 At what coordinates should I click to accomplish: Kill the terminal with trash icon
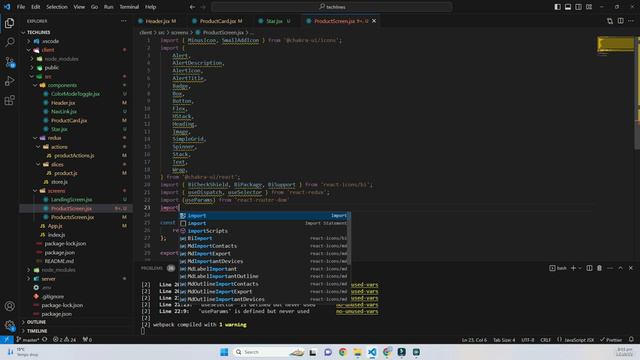tap(600, 268)
